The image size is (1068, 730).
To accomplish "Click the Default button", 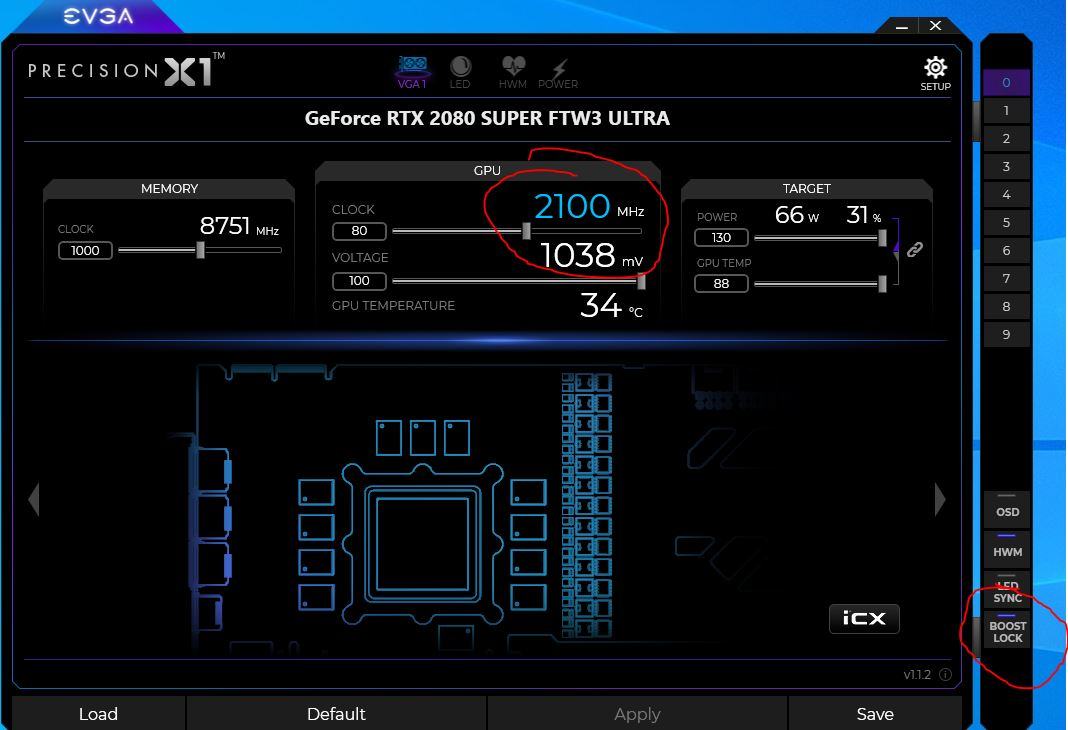I will coord(336,713).
